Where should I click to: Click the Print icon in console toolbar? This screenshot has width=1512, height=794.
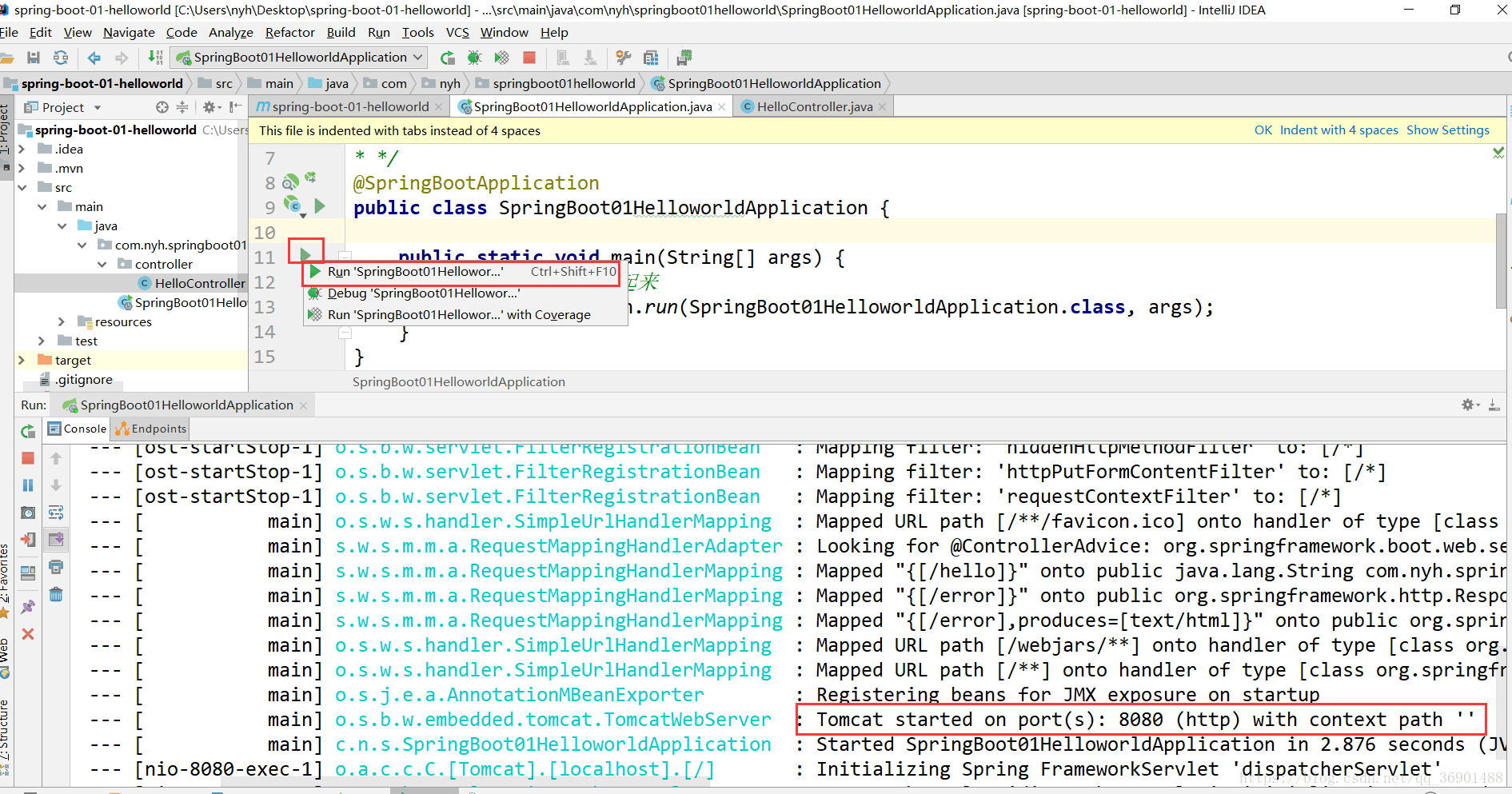[x=56, y=567]
